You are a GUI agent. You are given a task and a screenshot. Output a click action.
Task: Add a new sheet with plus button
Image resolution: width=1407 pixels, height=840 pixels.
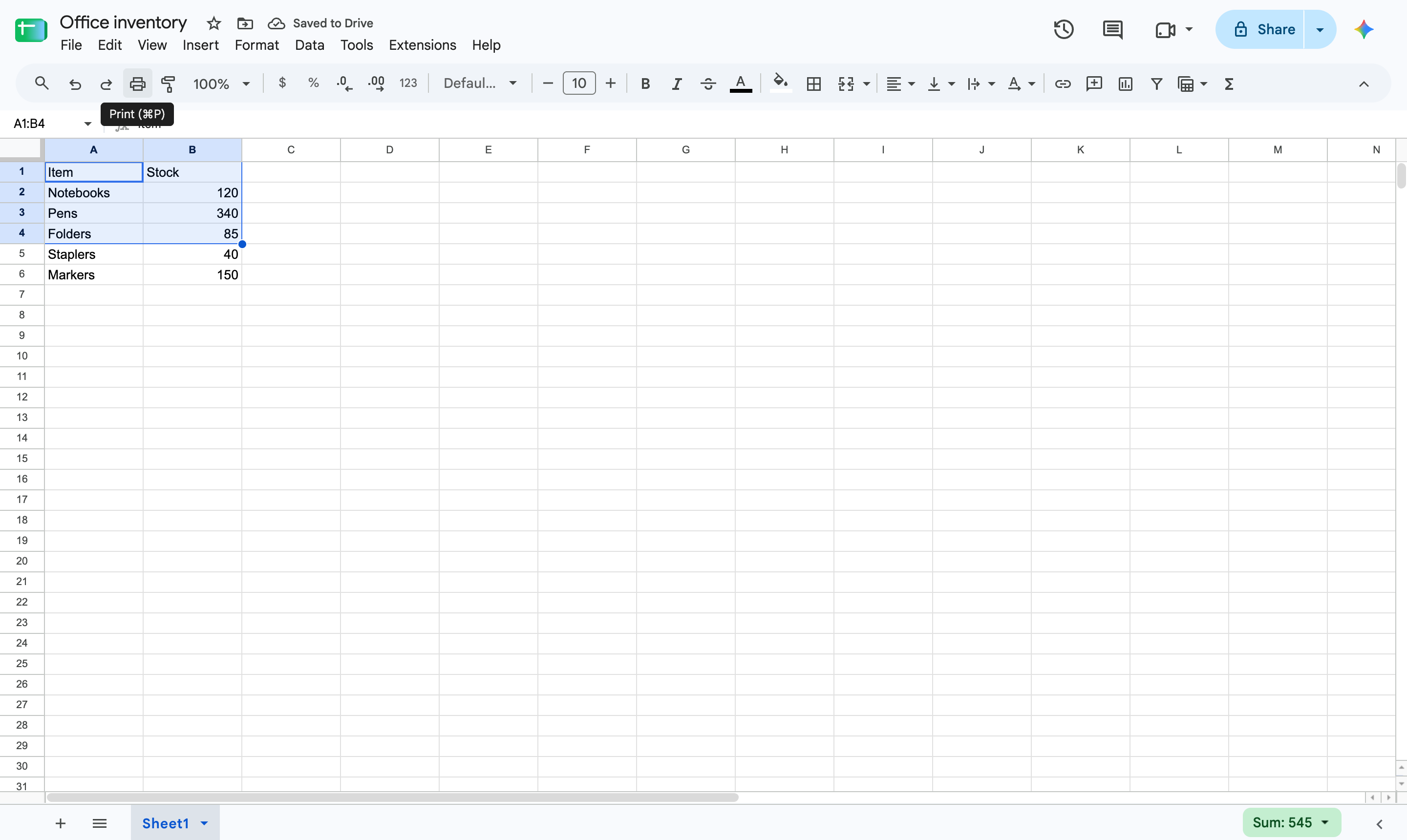tap(61, 823)
